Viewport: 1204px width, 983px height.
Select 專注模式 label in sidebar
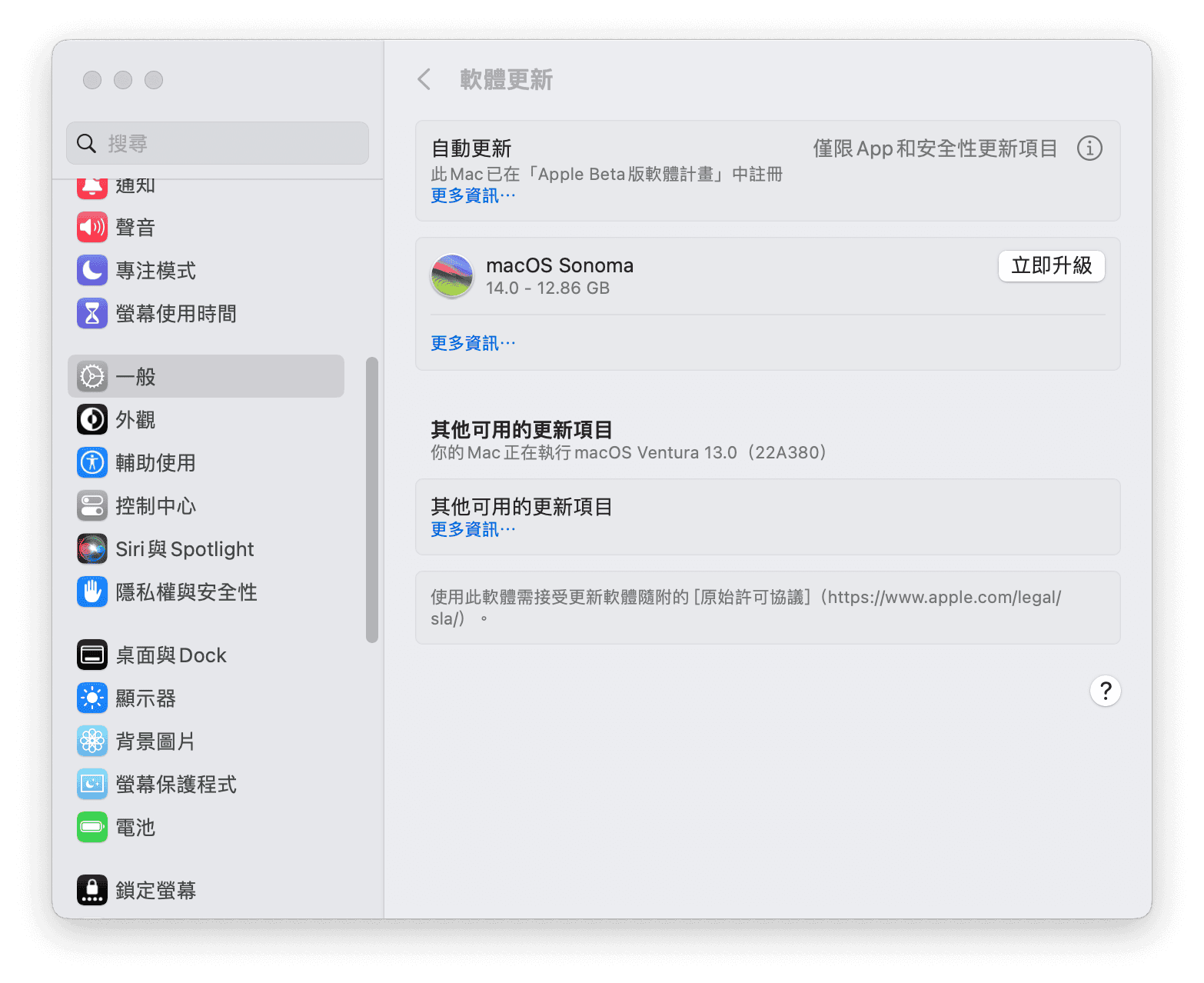[156, 271]
